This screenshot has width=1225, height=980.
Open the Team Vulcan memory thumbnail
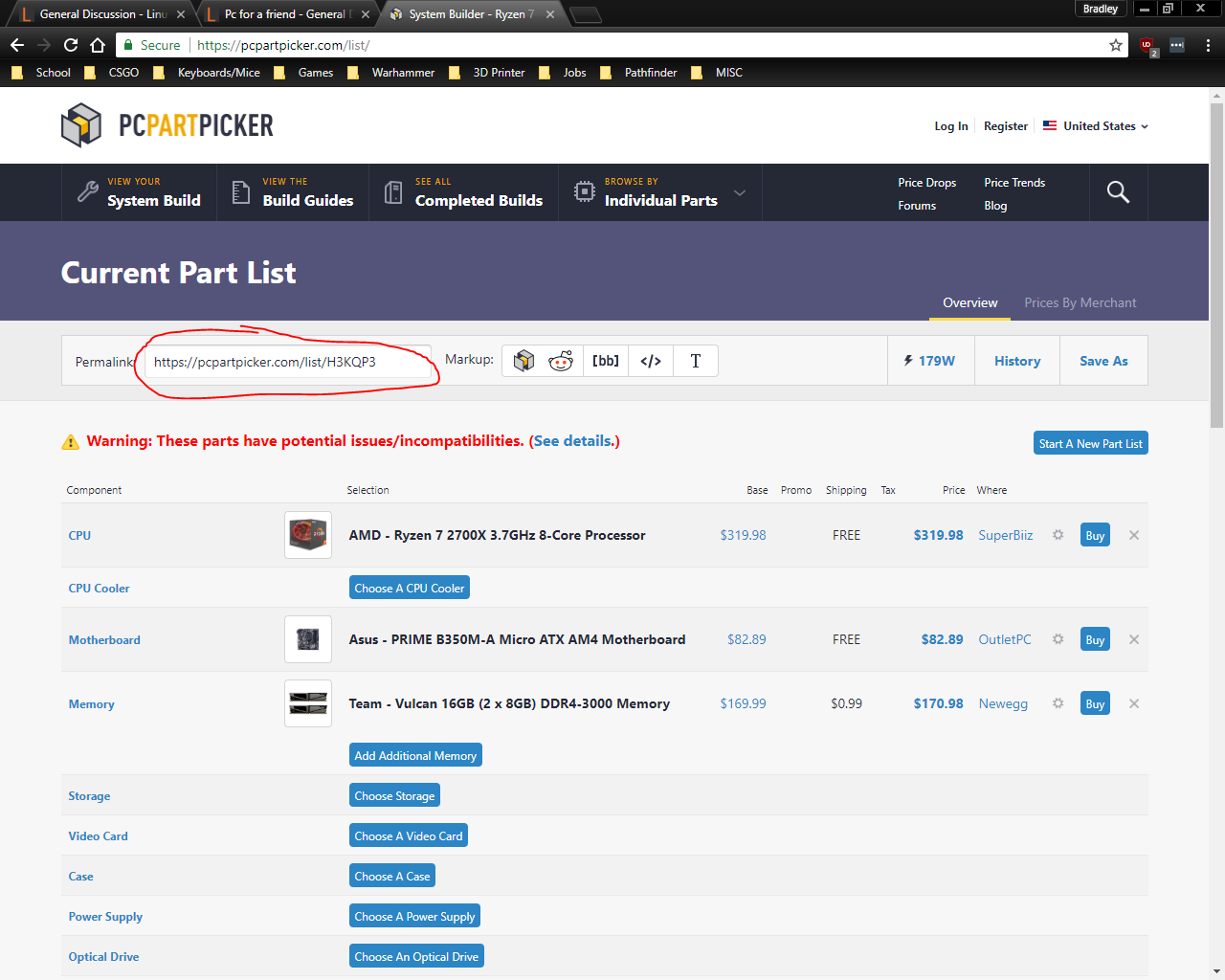(308, 703)
